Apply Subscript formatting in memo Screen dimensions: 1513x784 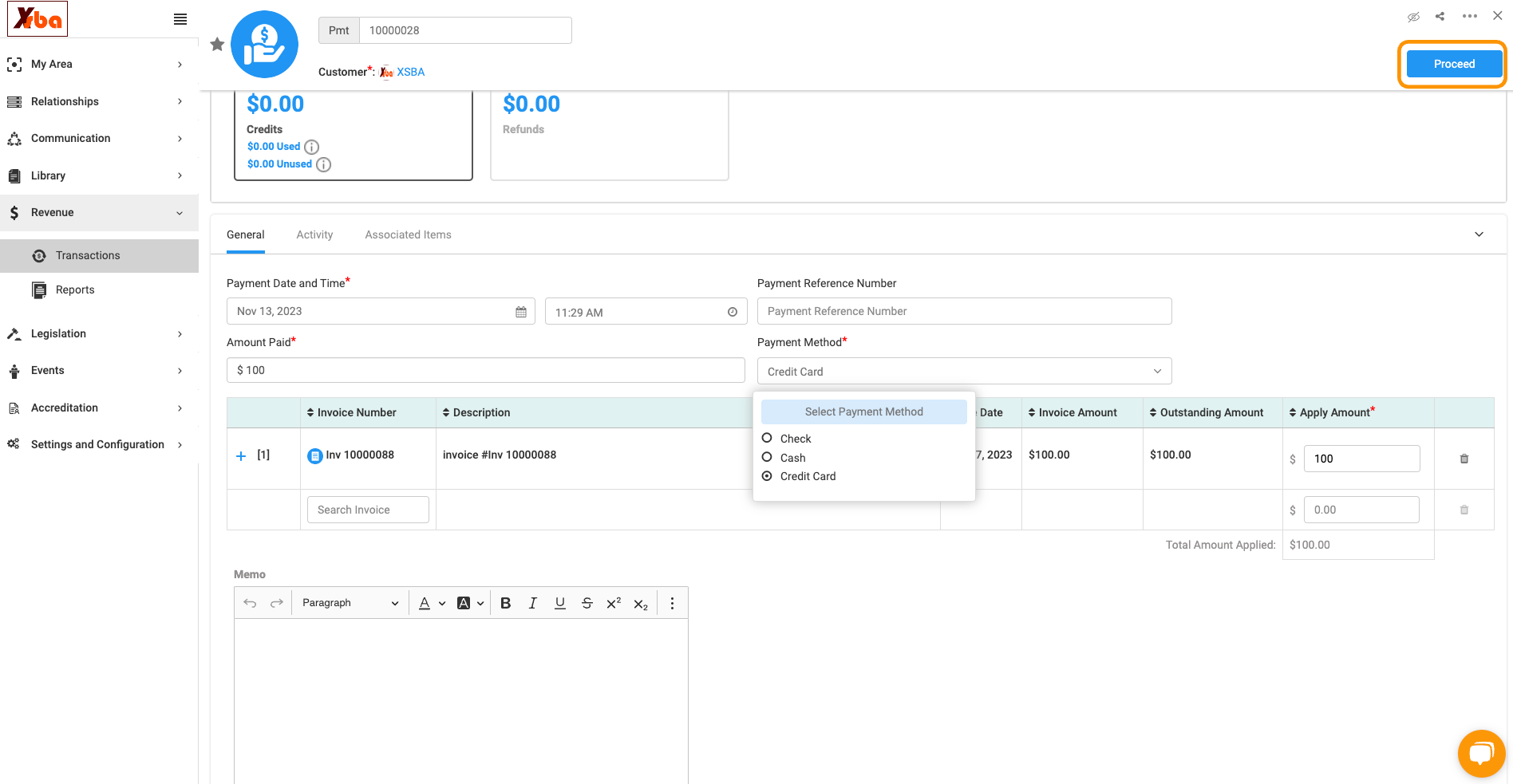pyautogui.click(x=641, y=604)
